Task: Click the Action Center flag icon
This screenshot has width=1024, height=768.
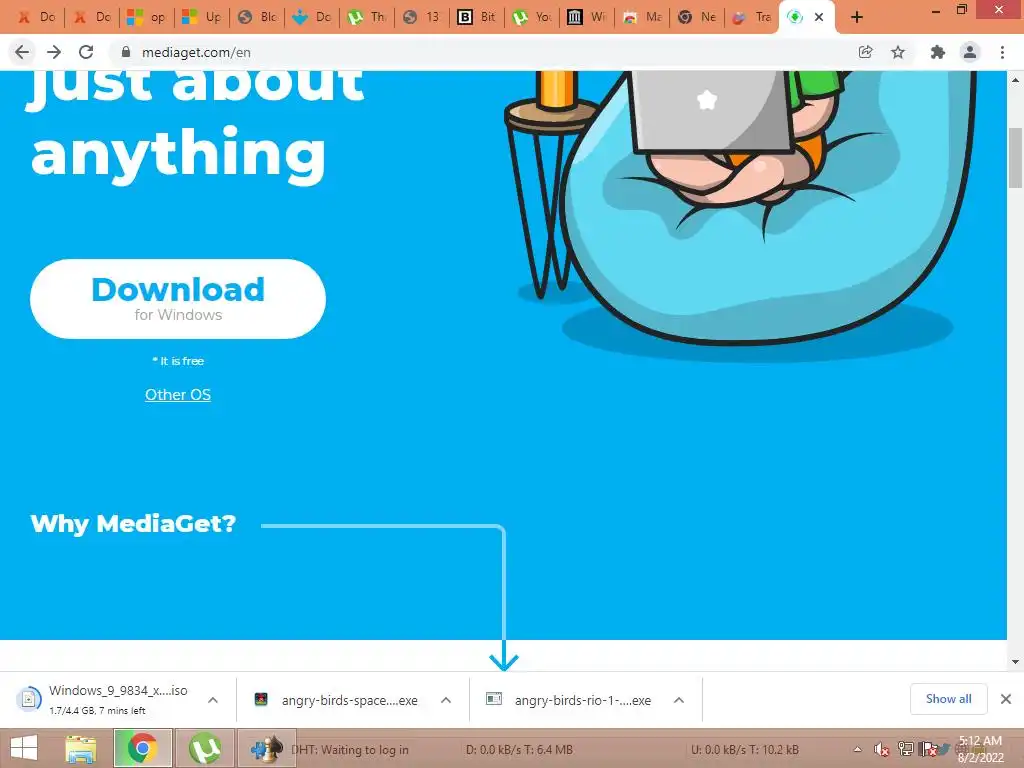Action: tap(928, 749)
